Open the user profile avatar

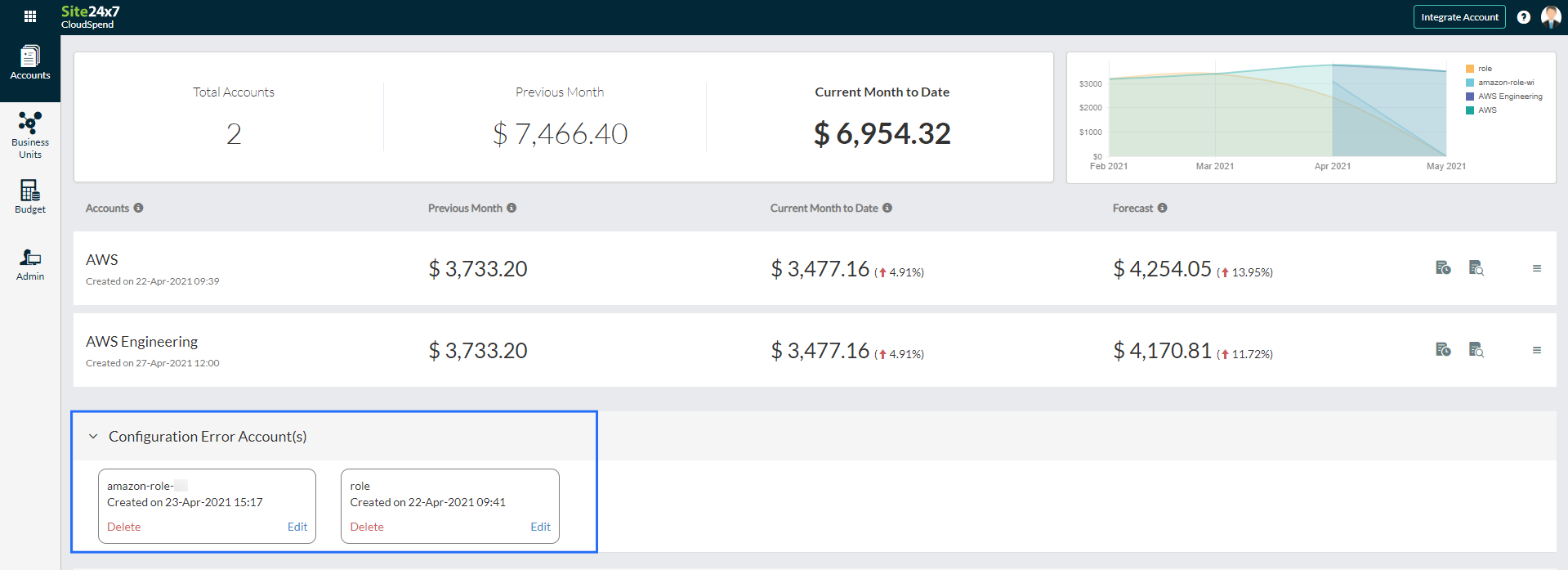[x=1550, y=17]
